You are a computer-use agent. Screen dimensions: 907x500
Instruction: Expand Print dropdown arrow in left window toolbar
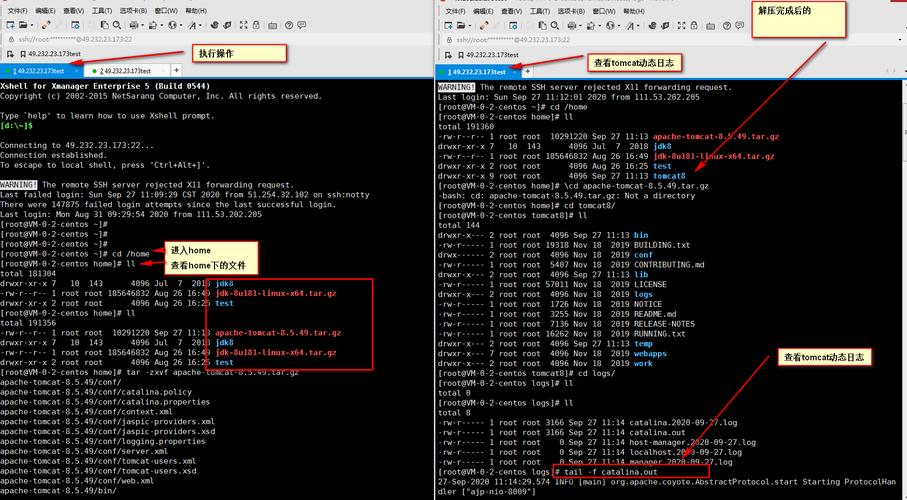click(x=143, y=25)
